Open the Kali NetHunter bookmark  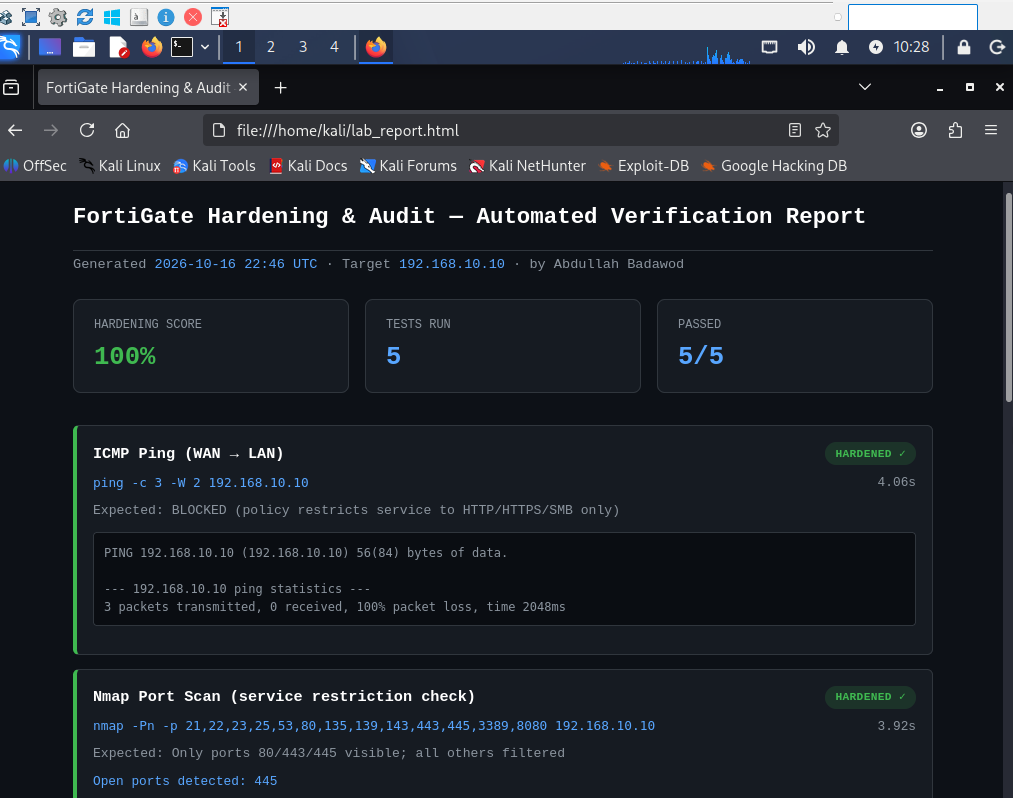[528, 166]
